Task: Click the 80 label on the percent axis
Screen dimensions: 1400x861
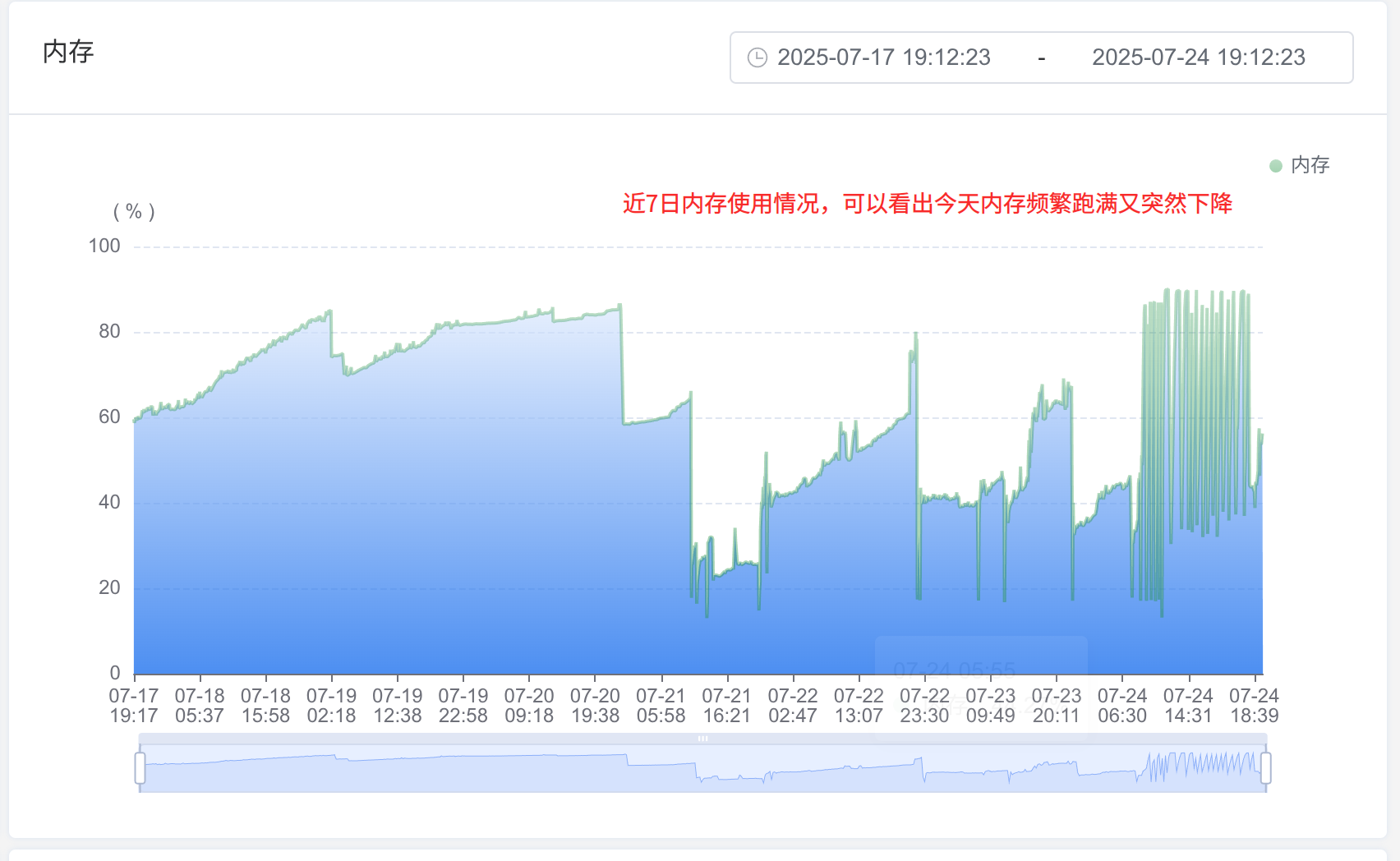Action: pos(109,331)
